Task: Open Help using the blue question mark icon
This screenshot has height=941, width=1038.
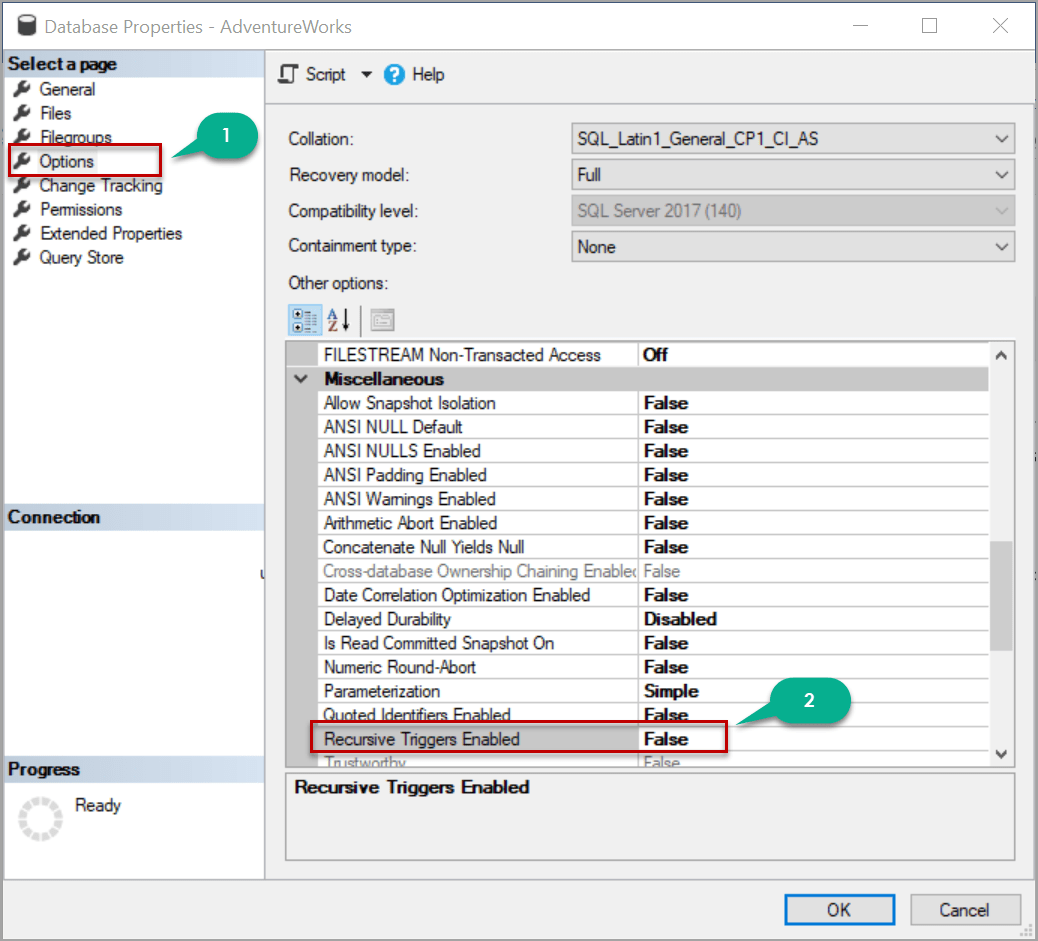Action: click(394, 74)
